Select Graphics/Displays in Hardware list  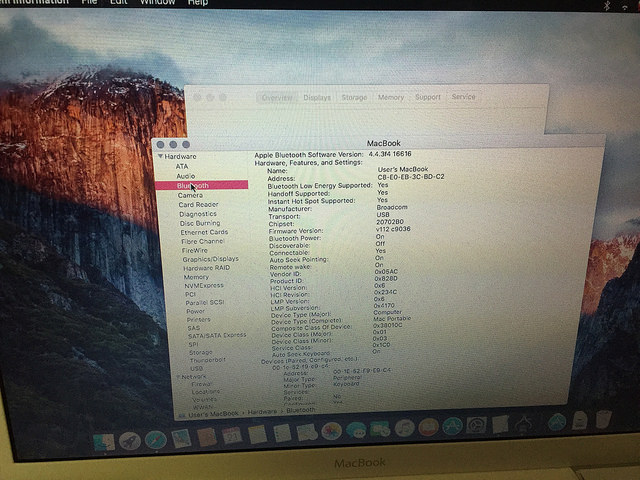click(x=211, y=259)
